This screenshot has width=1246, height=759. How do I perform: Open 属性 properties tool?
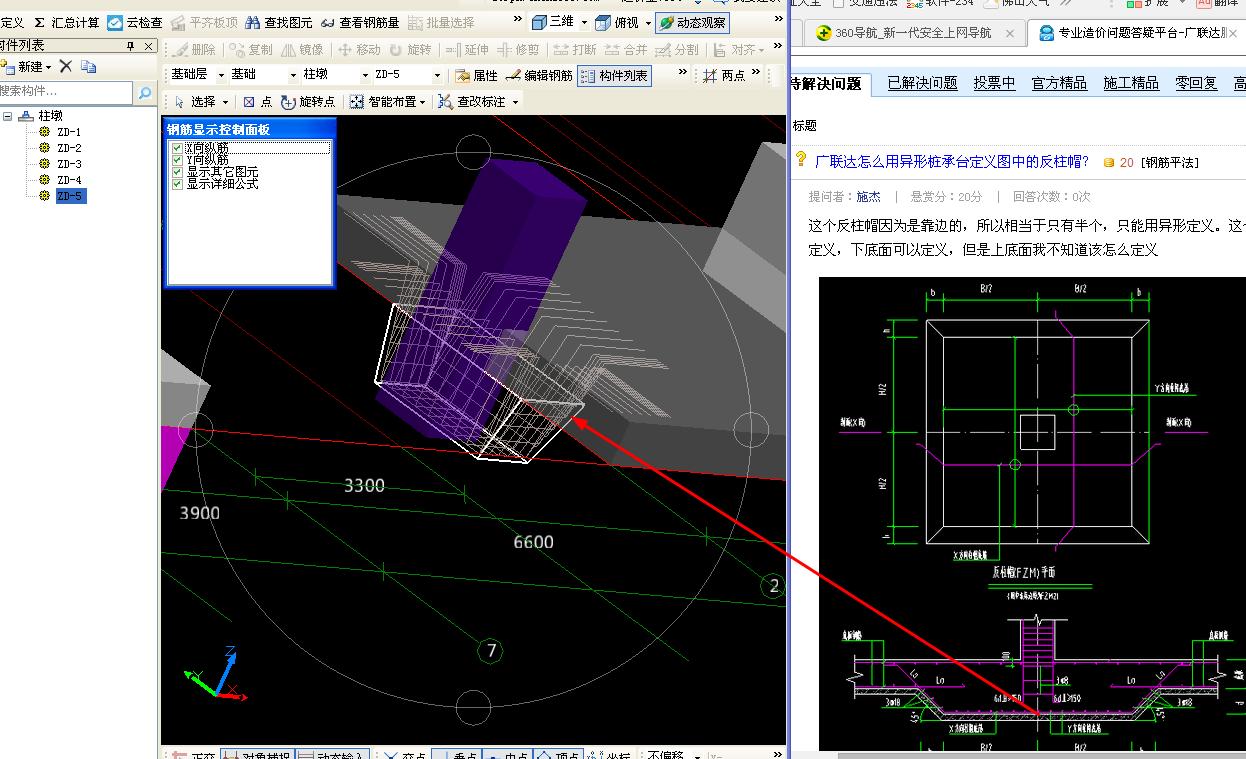tap(476, 75)
